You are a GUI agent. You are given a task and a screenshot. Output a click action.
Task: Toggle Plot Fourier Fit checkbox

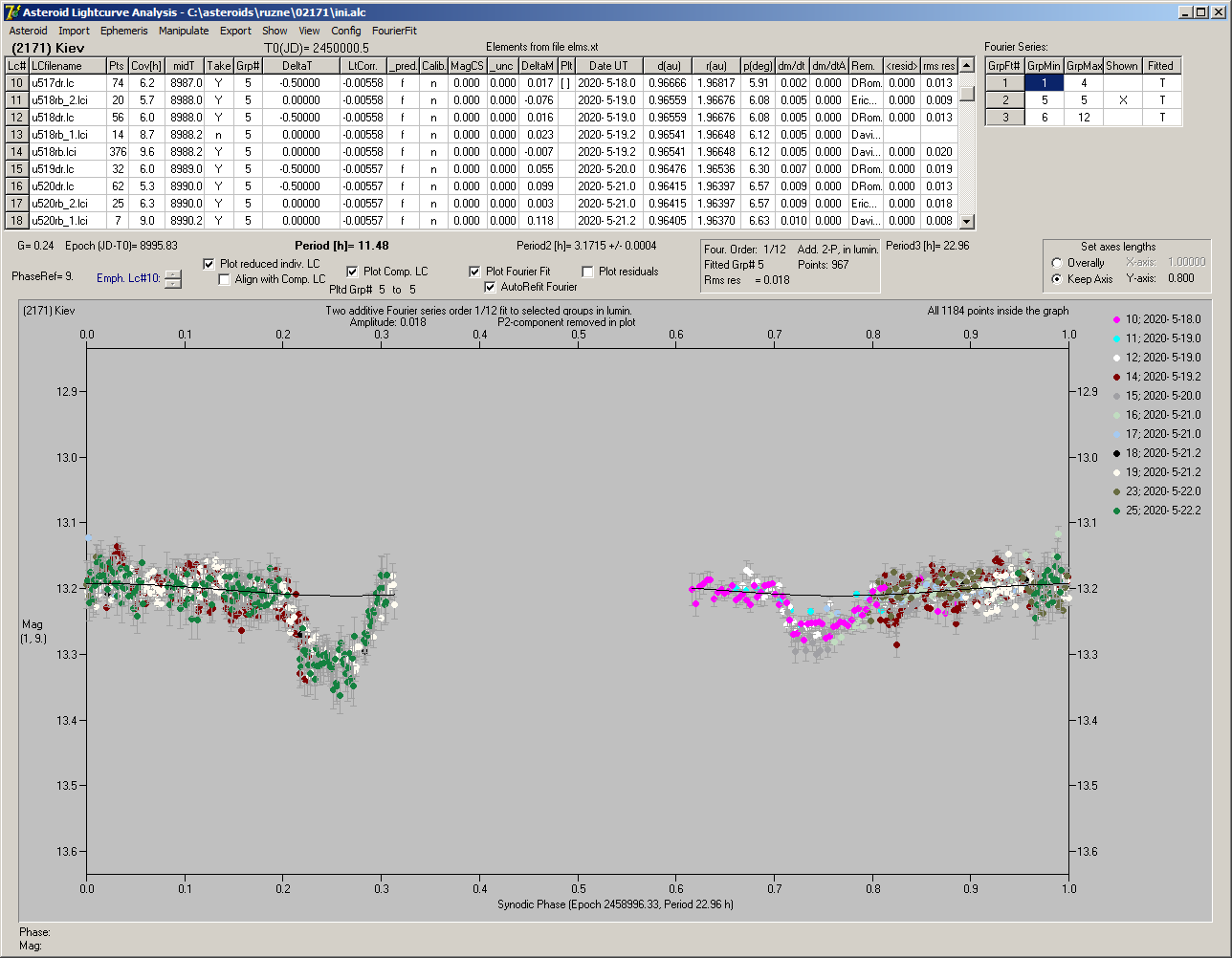click(474, 272)
